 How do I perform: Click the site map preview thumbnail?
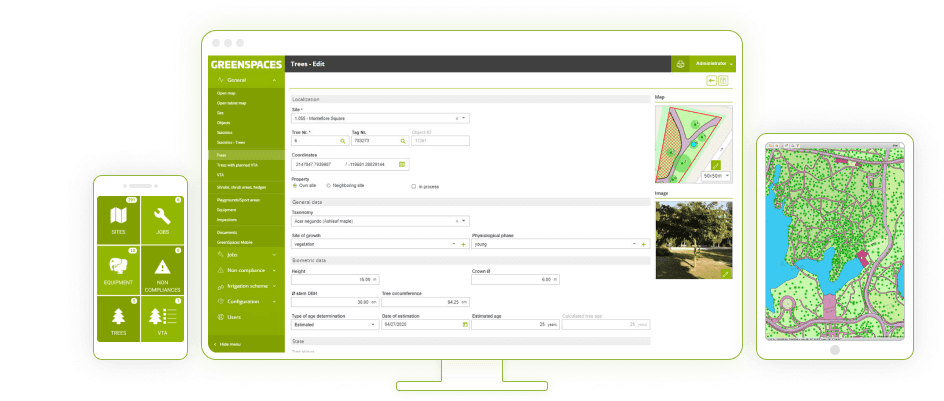694,145
